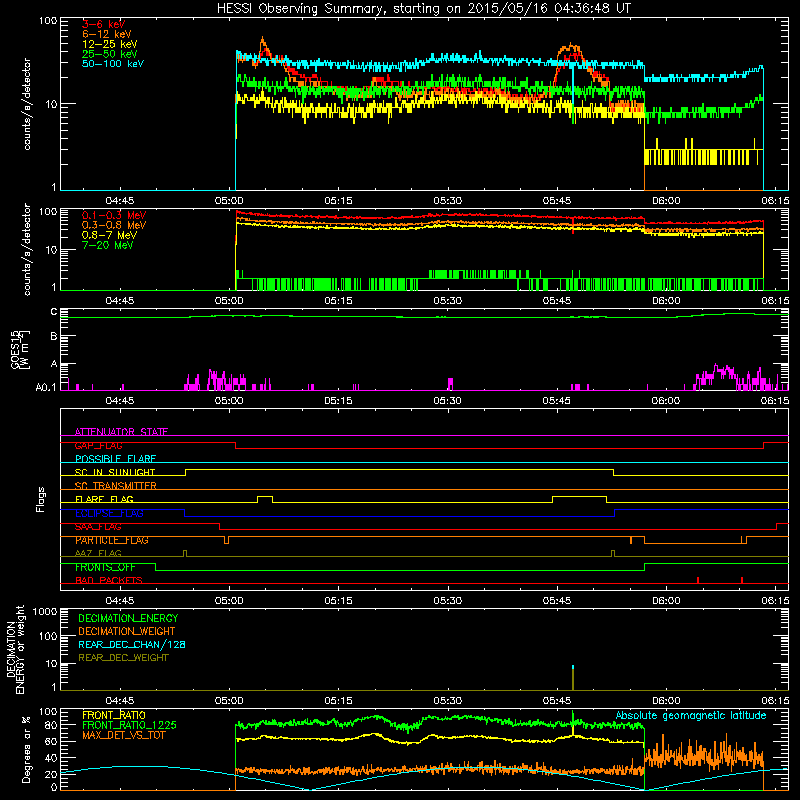Pick the PARTICLE_FLAG label
Image resolution: width=800 pixels, height=800 pixels.
(x=112, y=540)
